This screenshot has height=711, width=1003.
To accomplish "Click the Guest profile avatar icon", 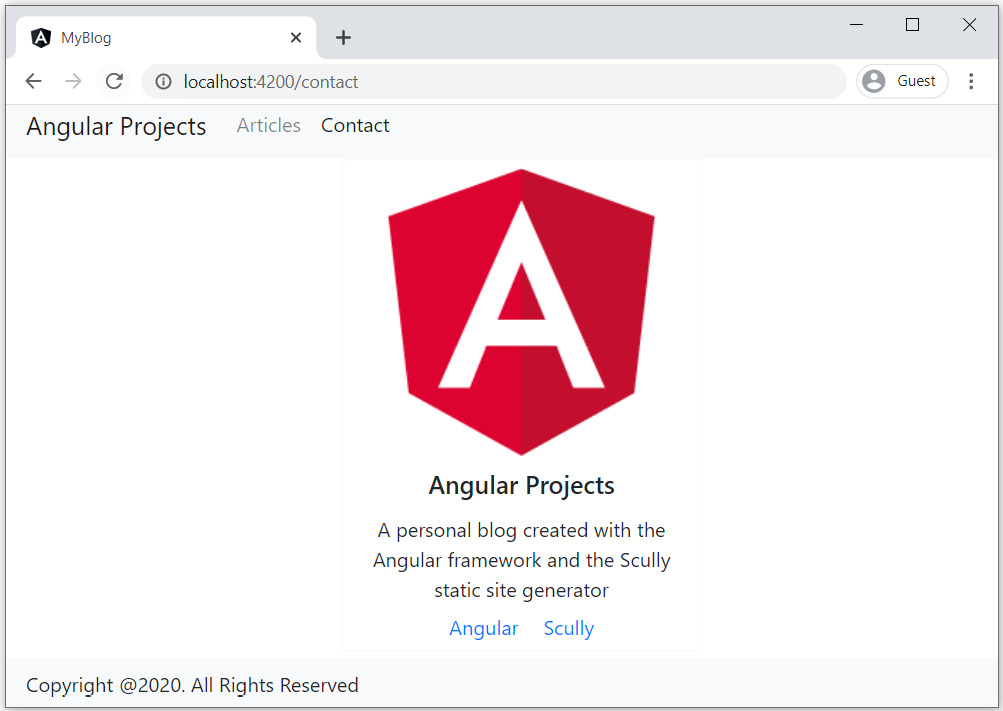I will point(873,81).
